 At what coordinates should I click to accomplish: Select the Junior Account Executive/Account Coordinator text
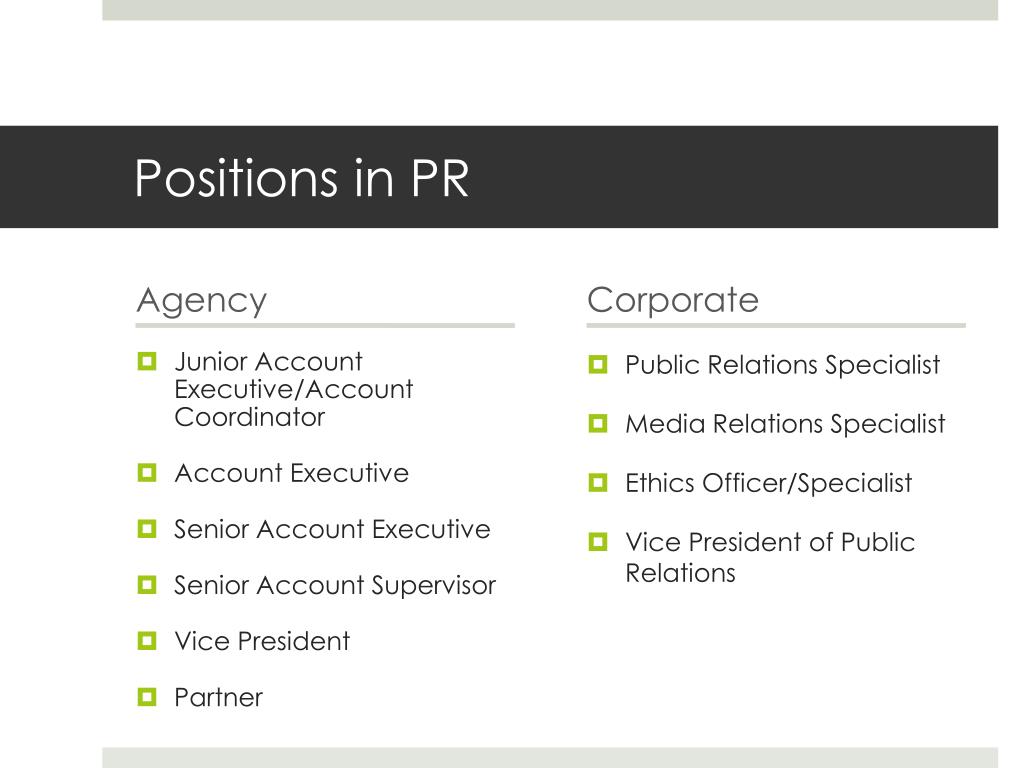point(294,389)
